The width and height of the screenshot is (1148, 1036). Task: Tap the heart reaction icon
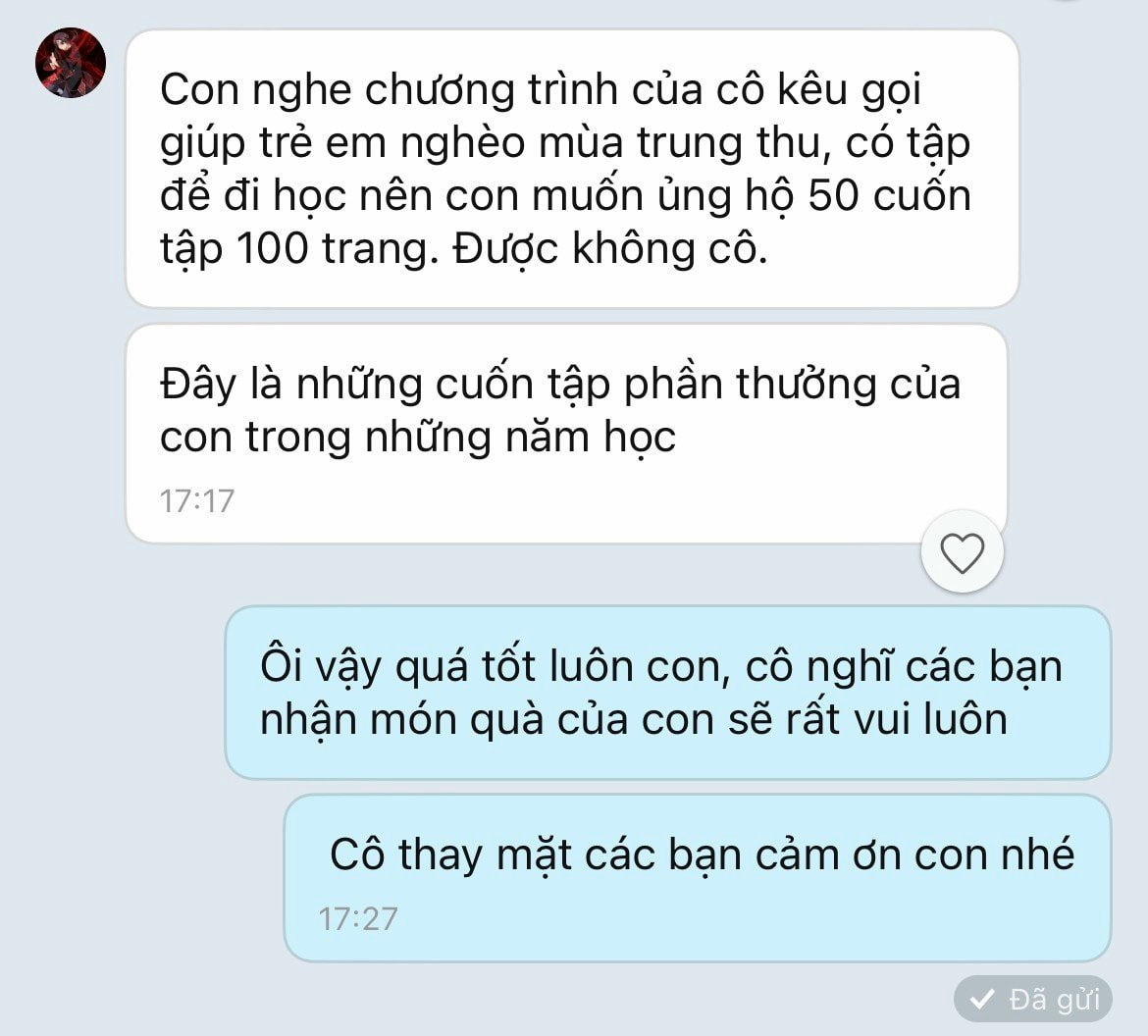tap(962, 552)
